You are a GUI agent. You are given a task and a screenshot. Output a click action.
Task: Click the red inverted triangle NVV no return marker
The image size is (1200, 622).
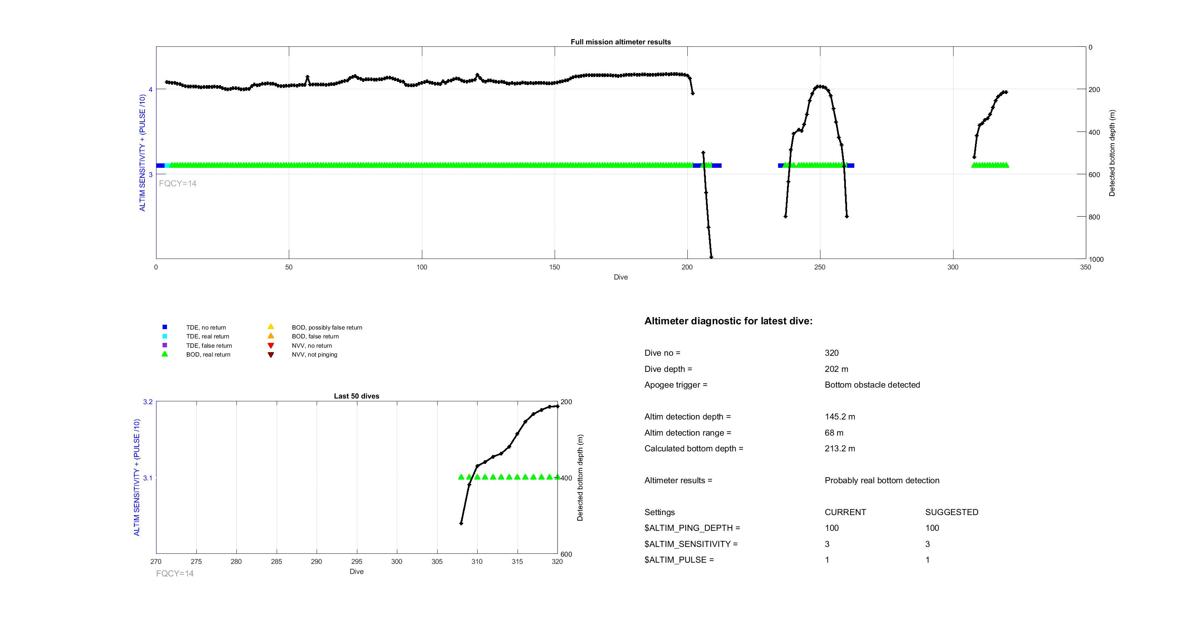click(270, 345)
